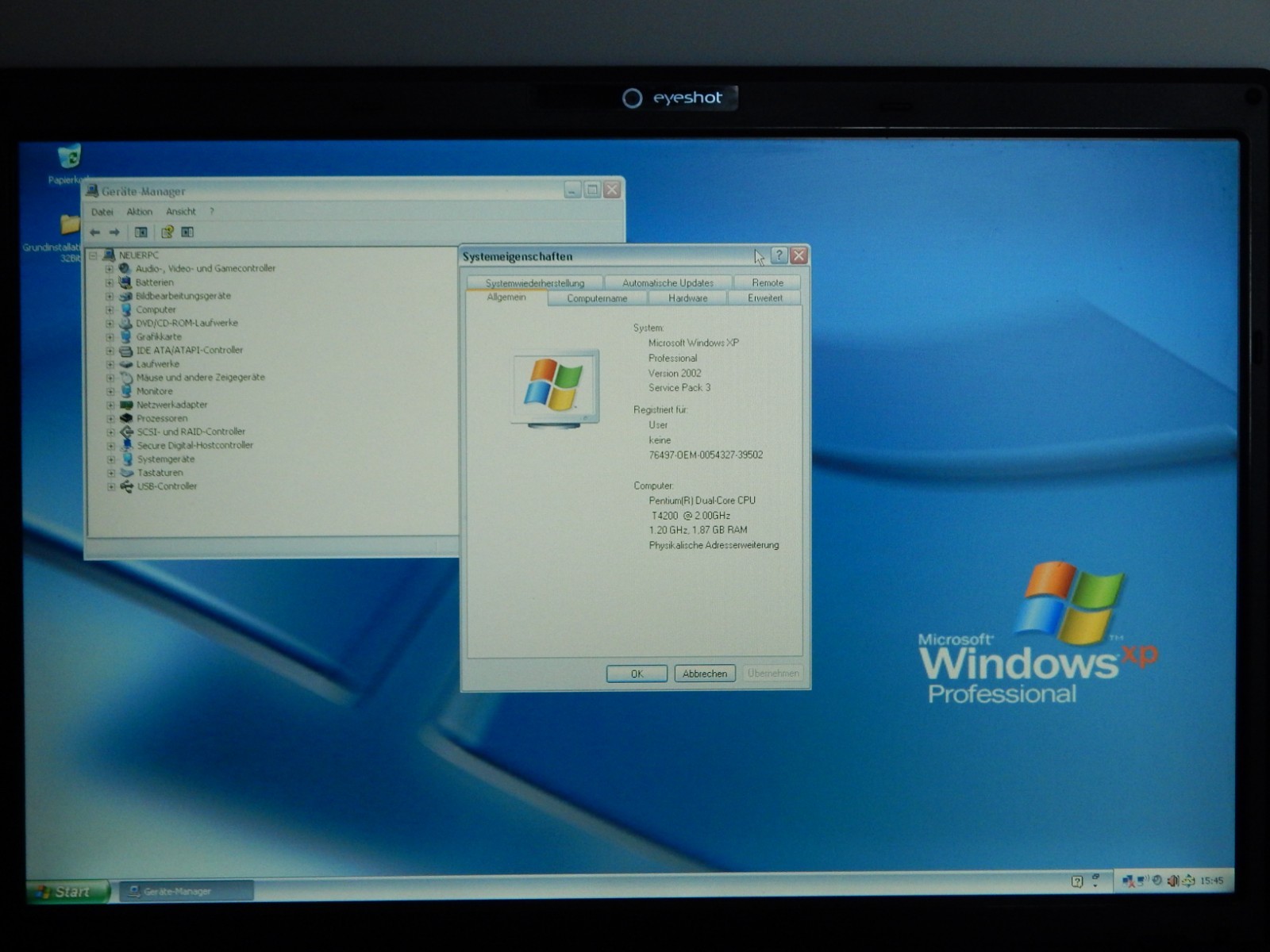The width and height of the screenshot is (1270, 952).
Task: Select the Netzwerkadapter card icon
Action: (125, 405)
